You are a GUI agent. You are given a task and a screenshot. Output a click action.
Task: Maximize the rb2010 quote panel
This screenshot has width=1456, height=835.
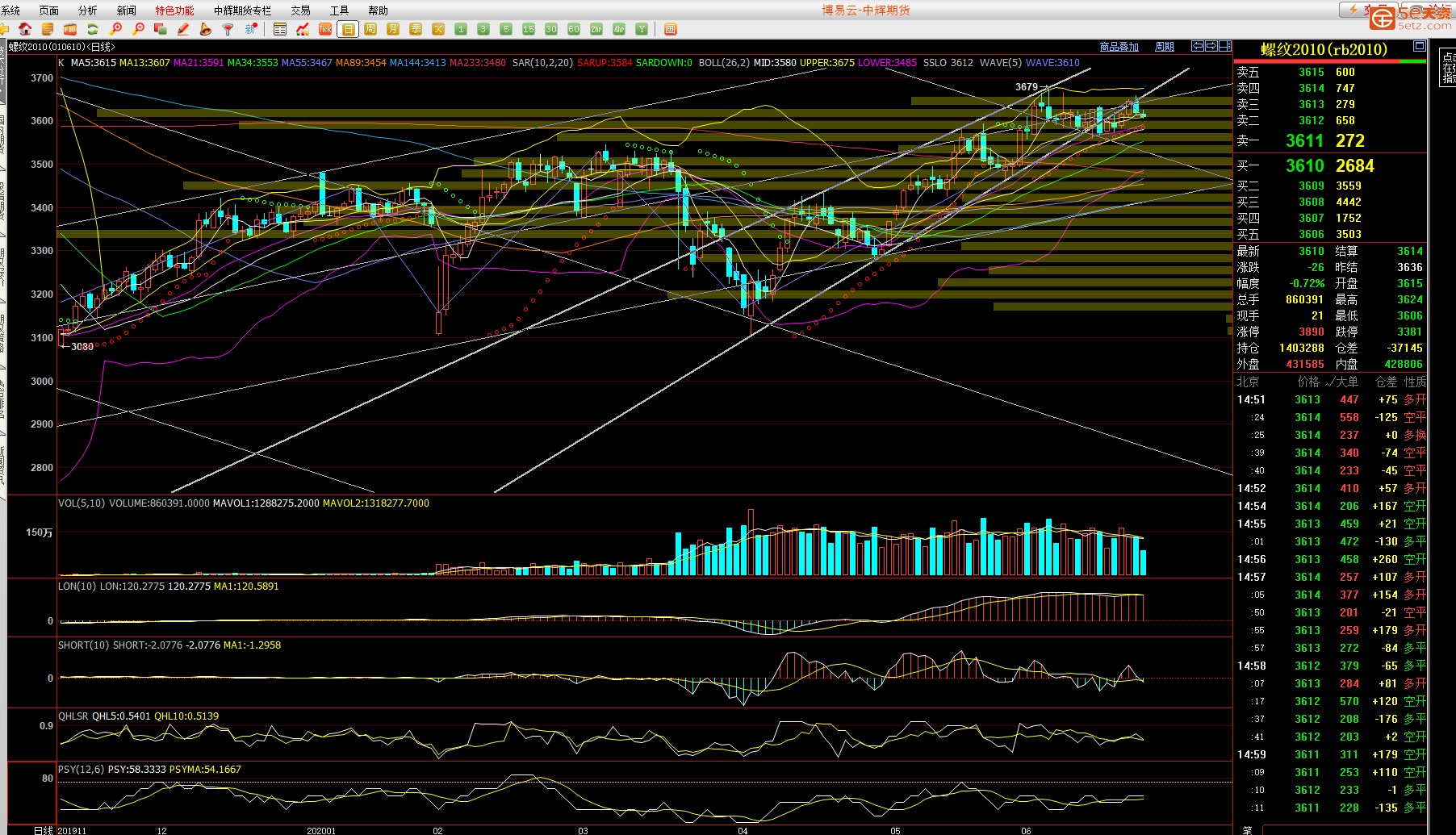1420,47
